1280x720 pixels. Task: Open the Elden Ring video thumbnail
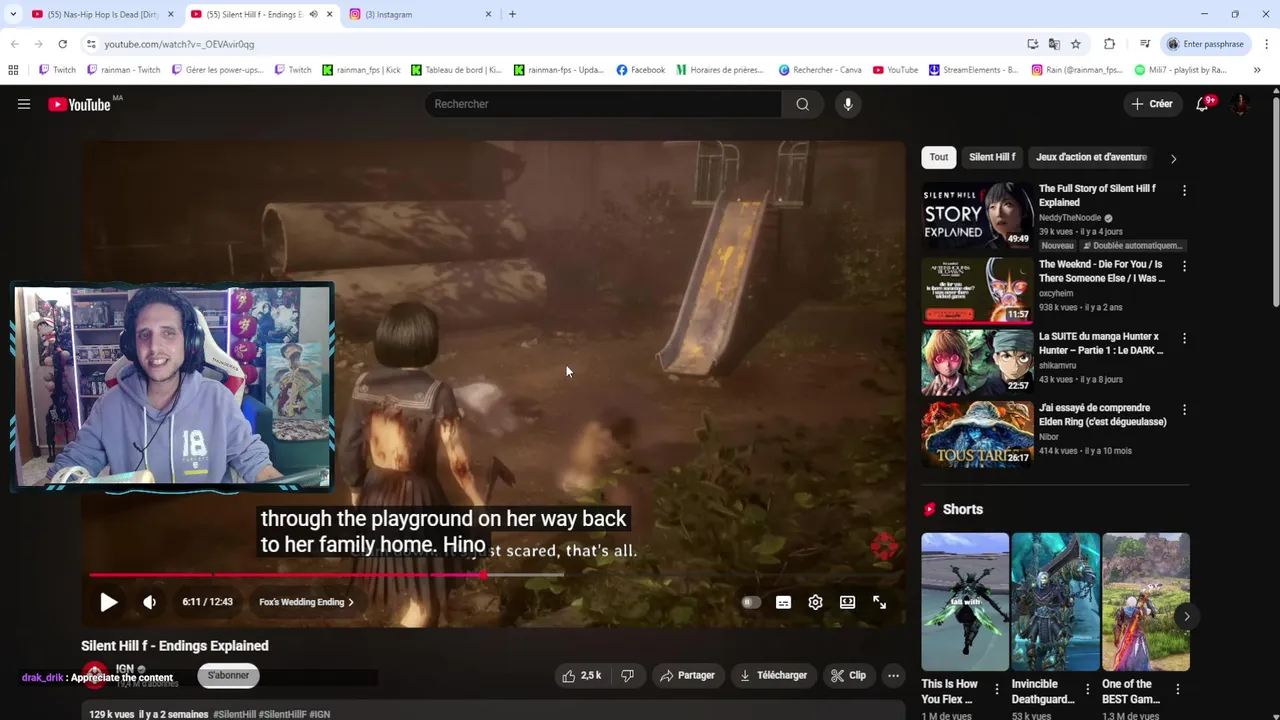(x=977, y=434)
